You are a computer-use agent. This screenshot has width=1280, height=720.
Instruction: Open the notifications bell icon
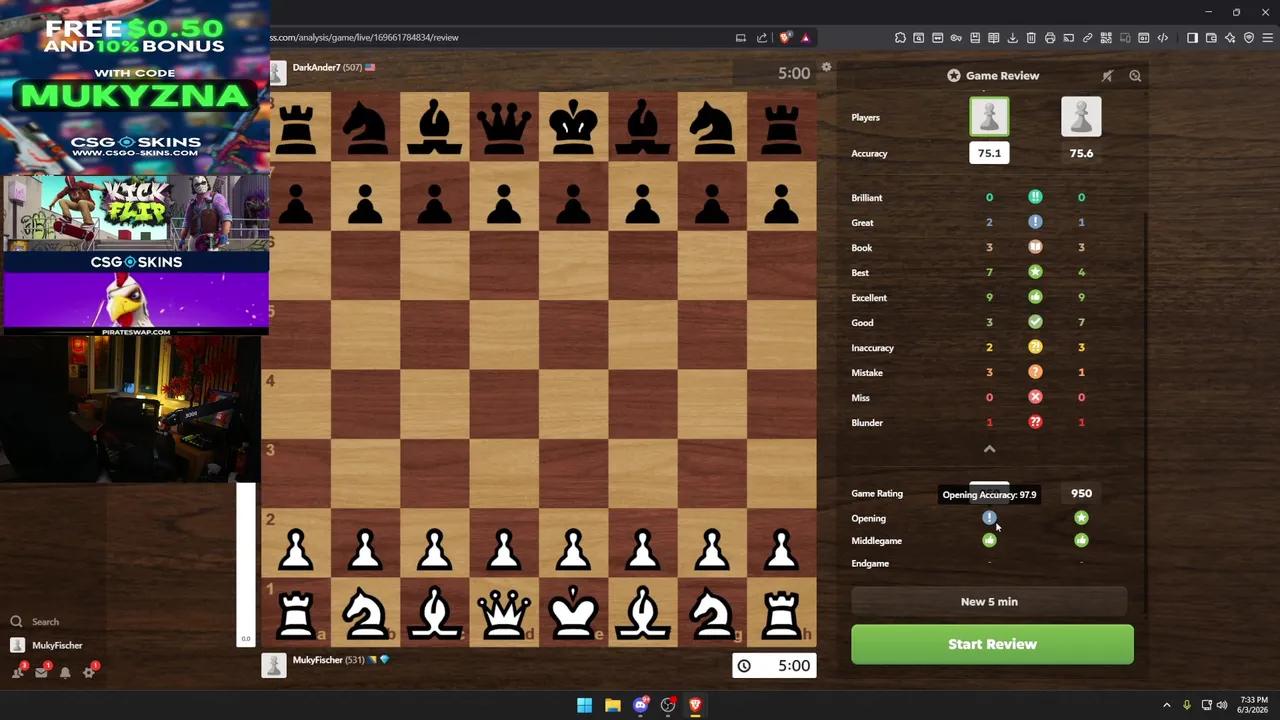pyautogui.click(x=65, y=672)
